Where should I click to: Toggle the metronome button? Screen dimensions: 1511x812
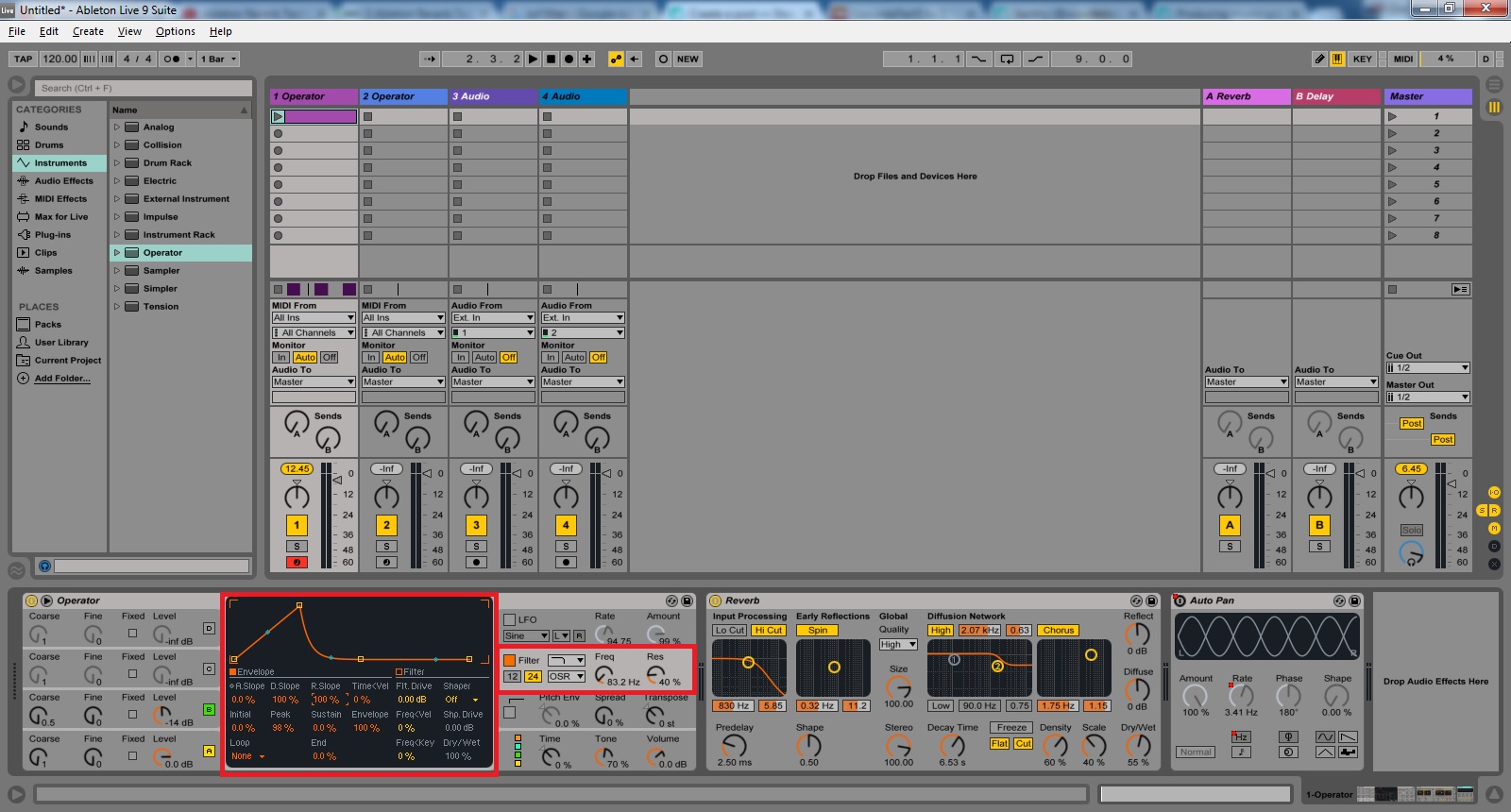(x=172, y=59)
